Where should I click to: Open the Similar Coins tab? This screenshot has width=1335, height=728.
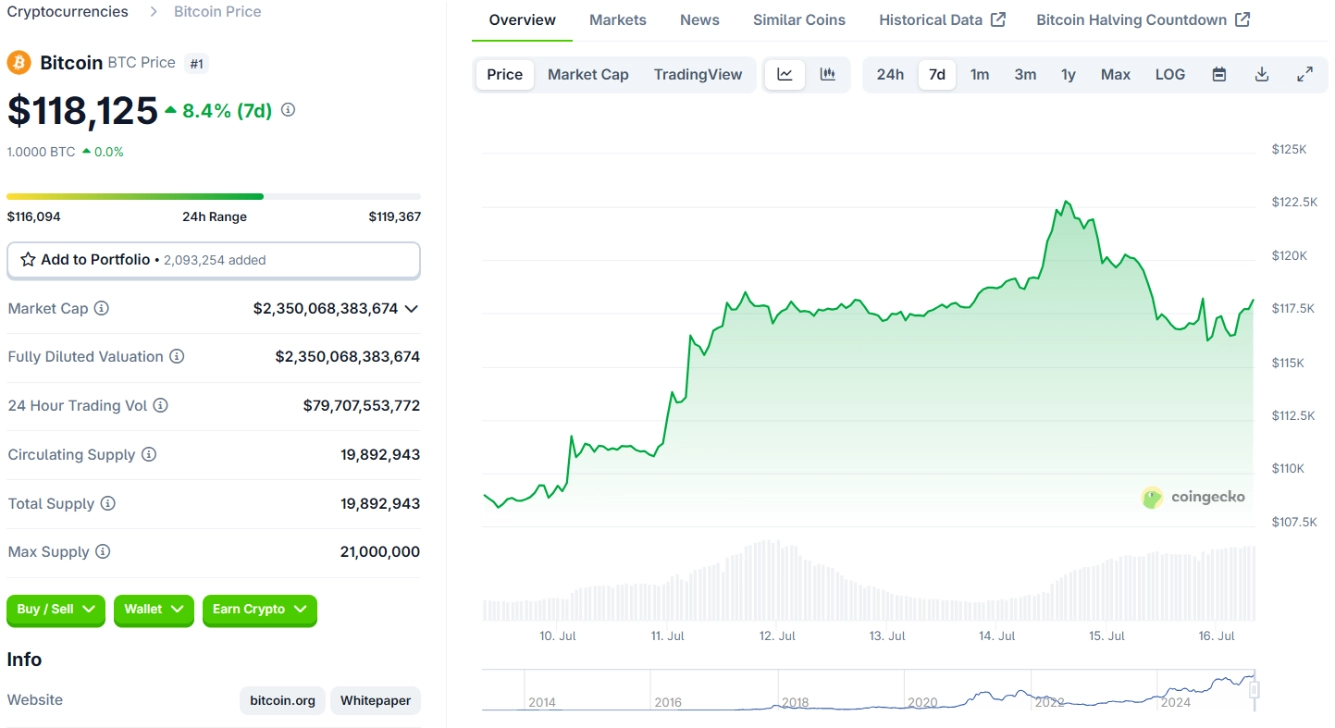pyautogui.click(x=799, y=20)
